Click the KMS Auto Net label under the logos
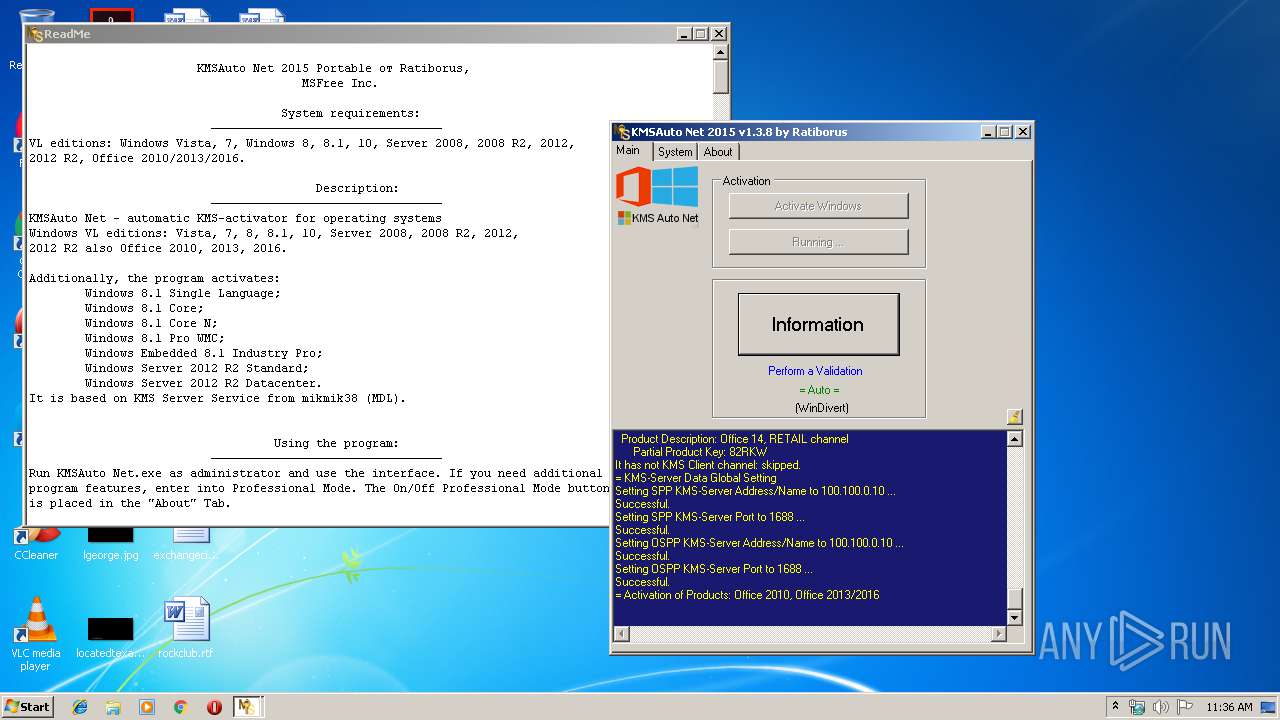 click(658, 218)
